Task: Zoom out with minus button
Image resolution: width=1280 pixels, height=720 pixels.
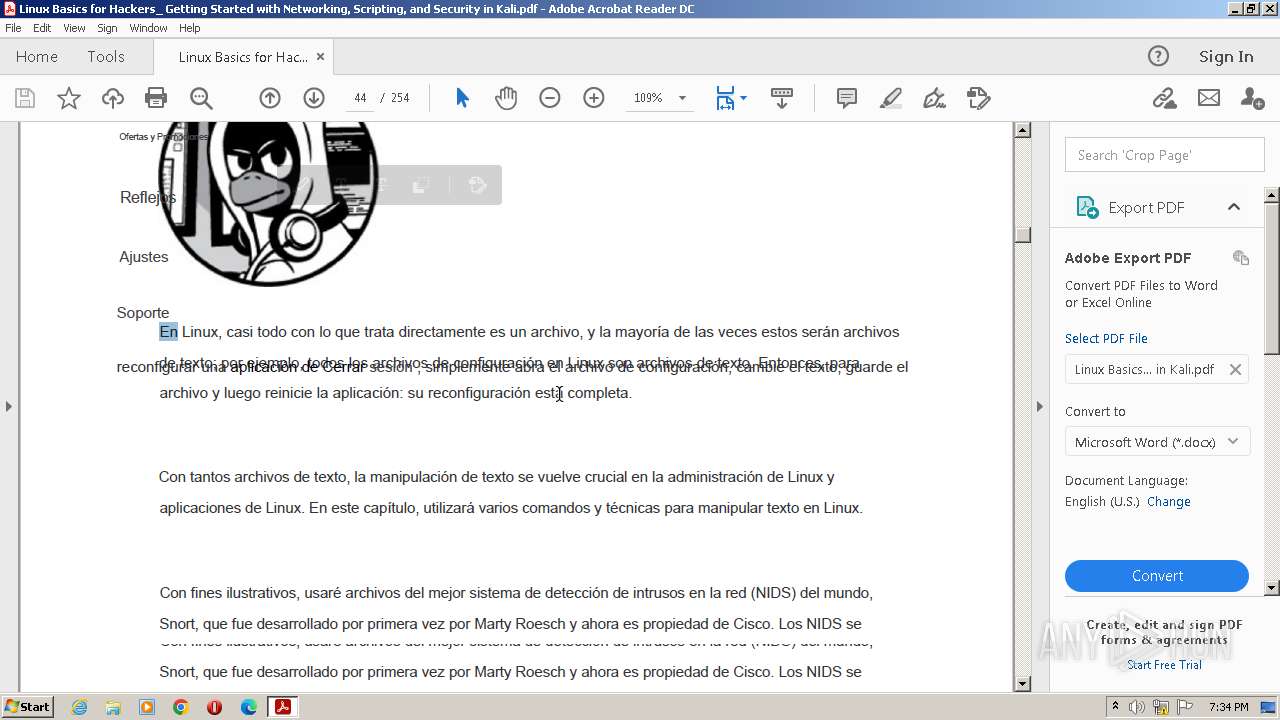Action: click(550, 98)
